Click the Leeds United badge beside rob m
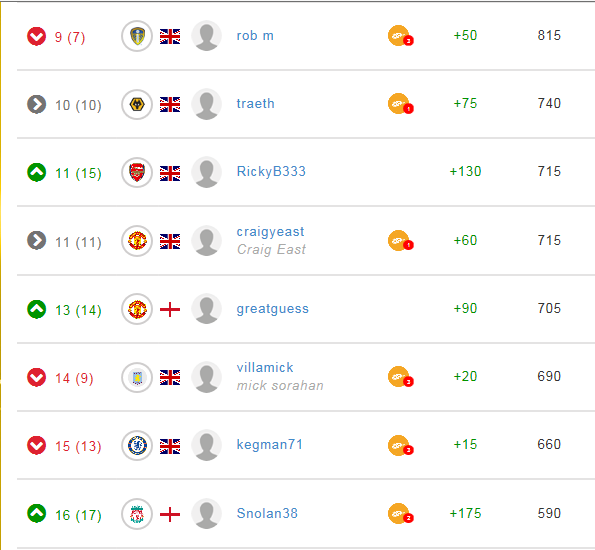Screen dimensions: 595x550 click(137, 36)
